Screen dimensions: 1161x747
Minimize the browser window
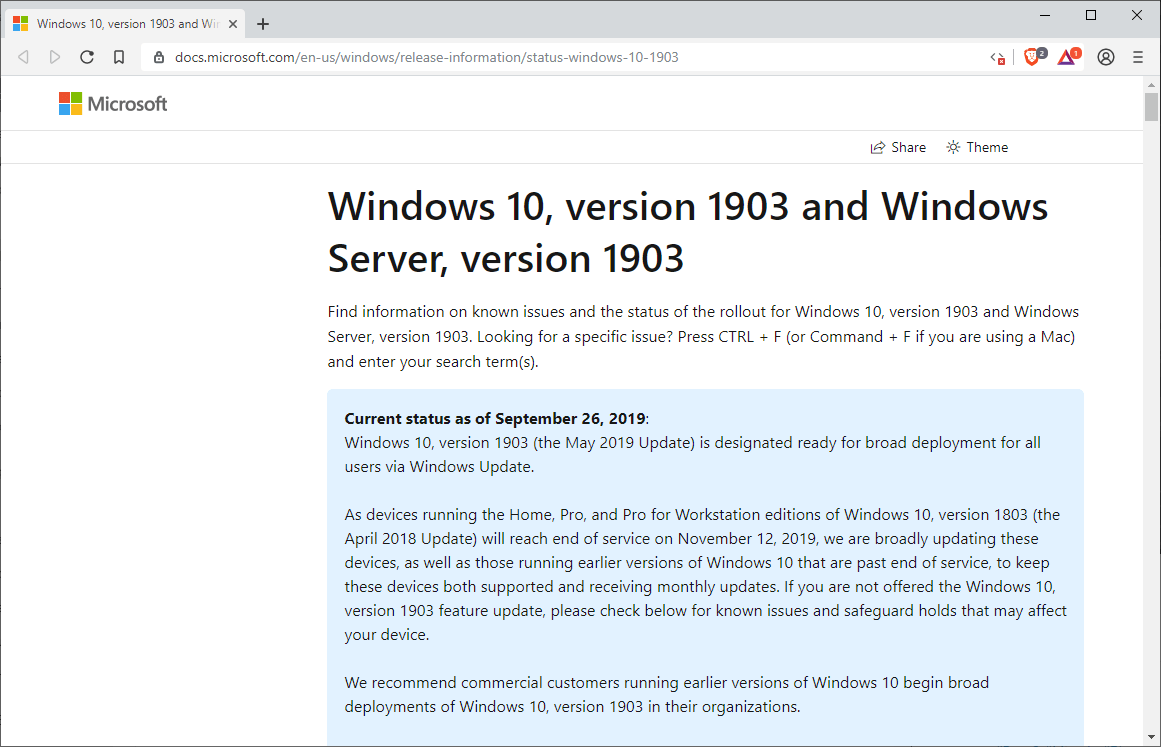[1045, 16]
